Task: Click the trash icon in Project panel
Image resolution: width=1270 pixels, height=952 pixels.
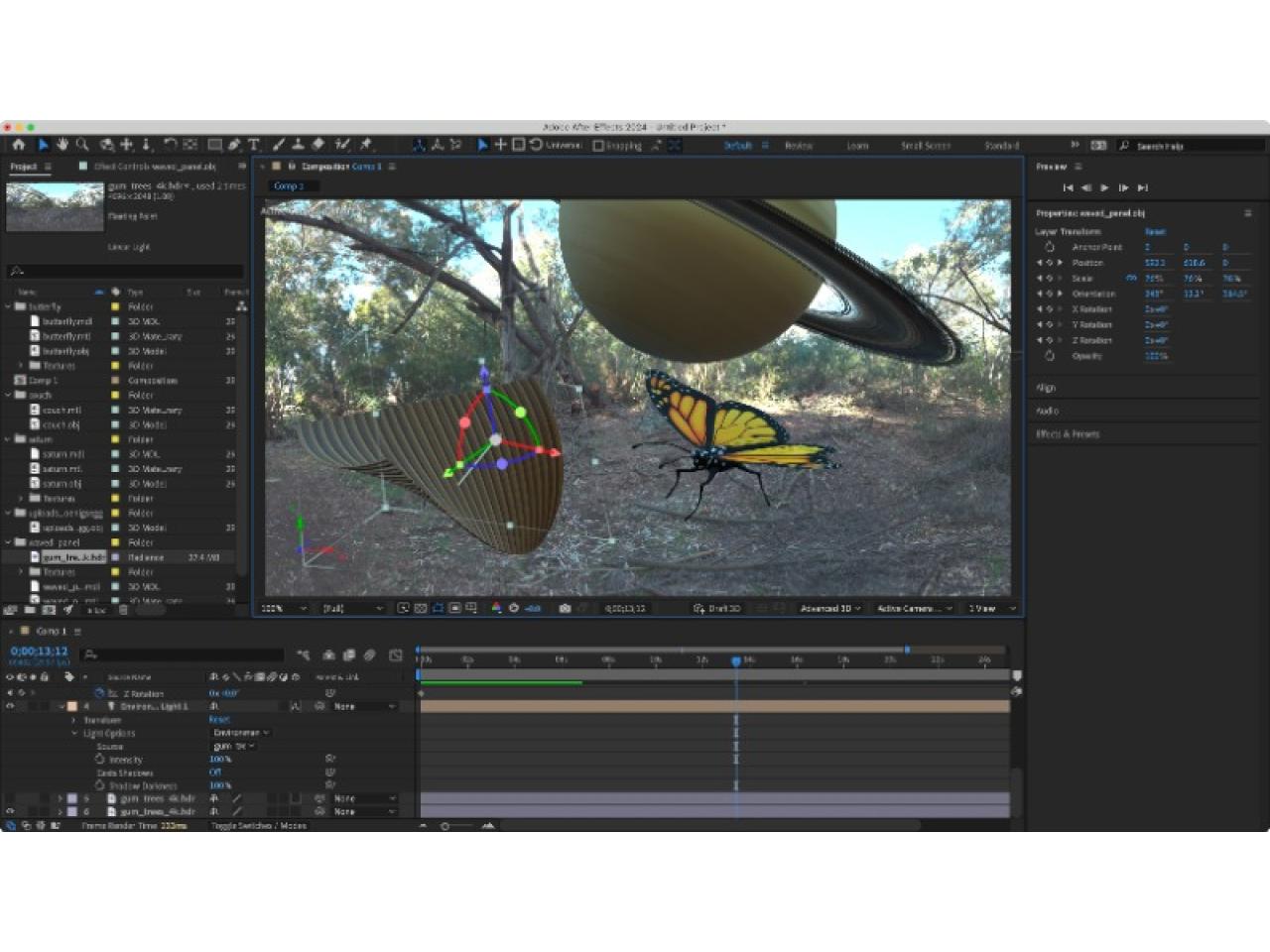Action: point(123,610)
